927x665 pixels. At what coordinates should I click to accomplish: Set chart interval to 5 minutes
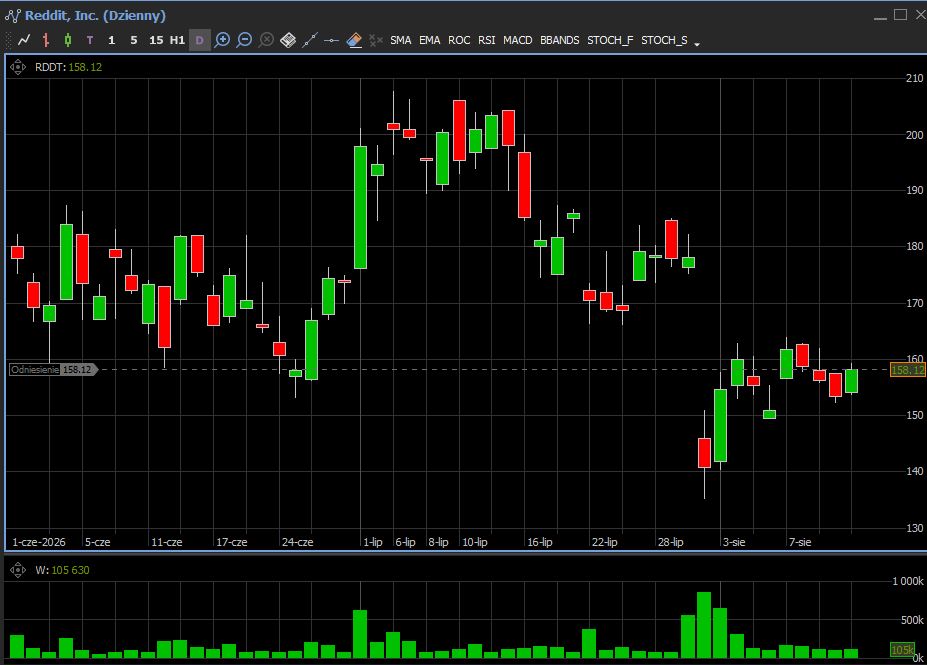tap(134, 40)
